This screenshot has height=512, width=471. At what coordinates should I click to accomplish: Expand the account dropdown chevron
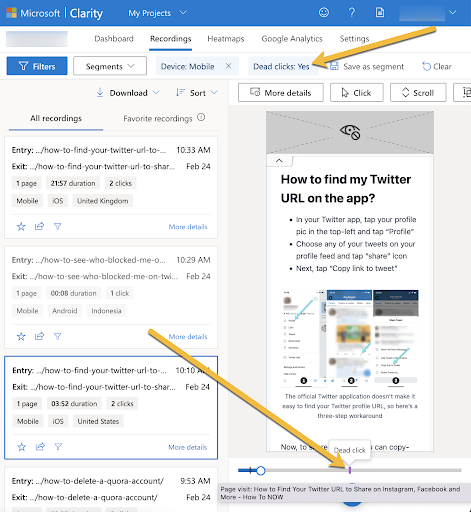(x=452, y=13)
